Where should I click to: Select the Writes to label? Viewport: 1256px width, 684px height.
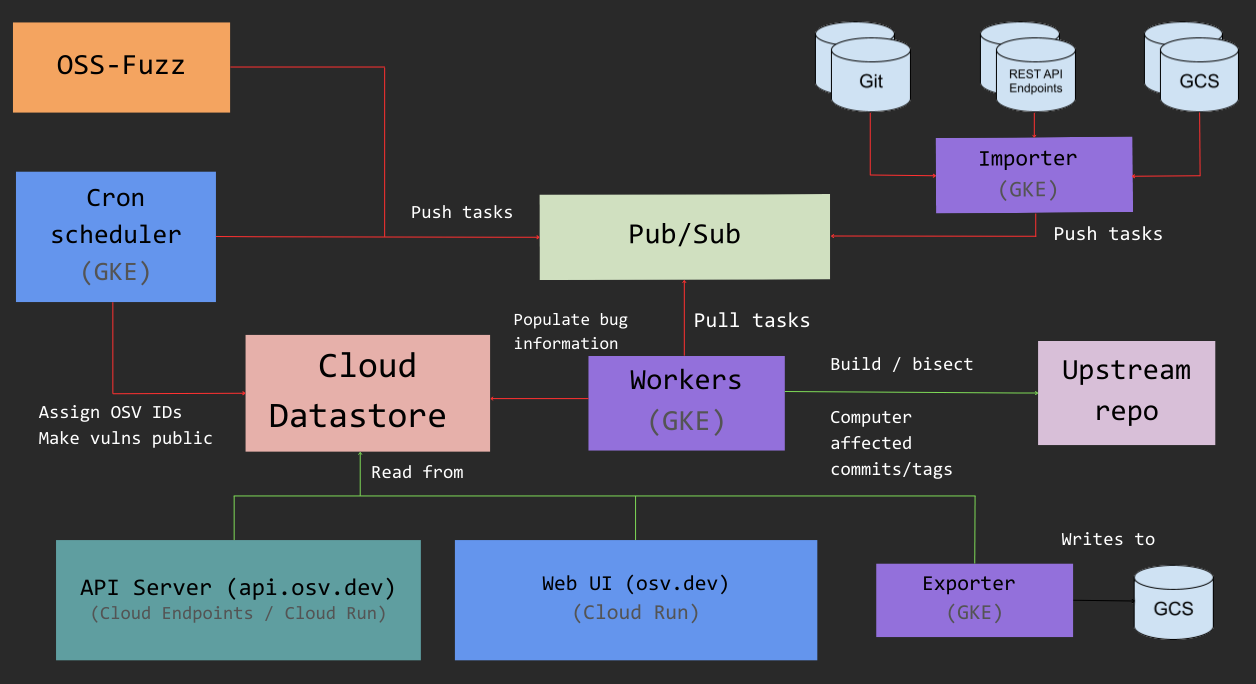[x=1108, y=539]
